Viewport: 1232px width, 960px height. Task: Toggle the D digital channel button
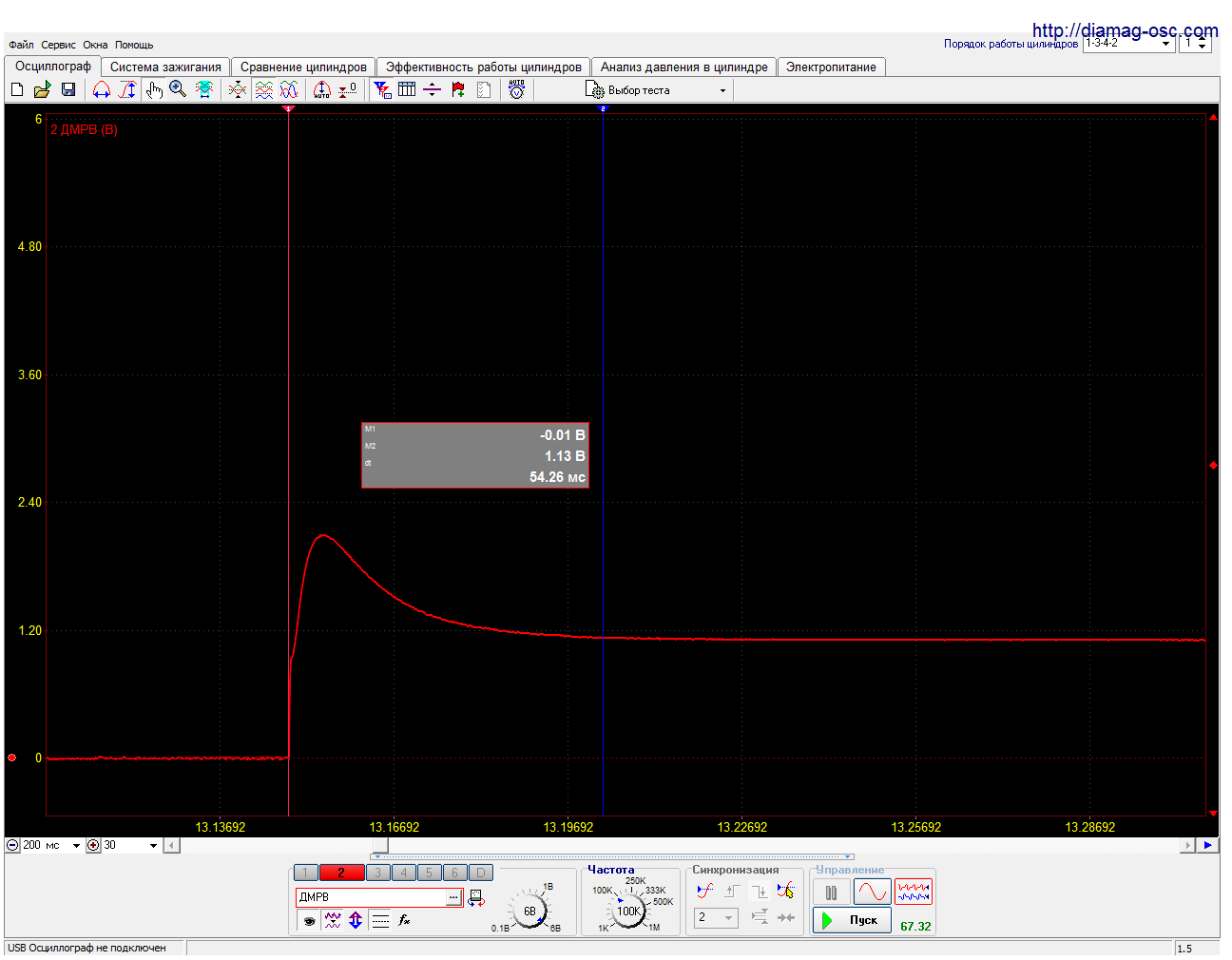[x=481, y=873]
